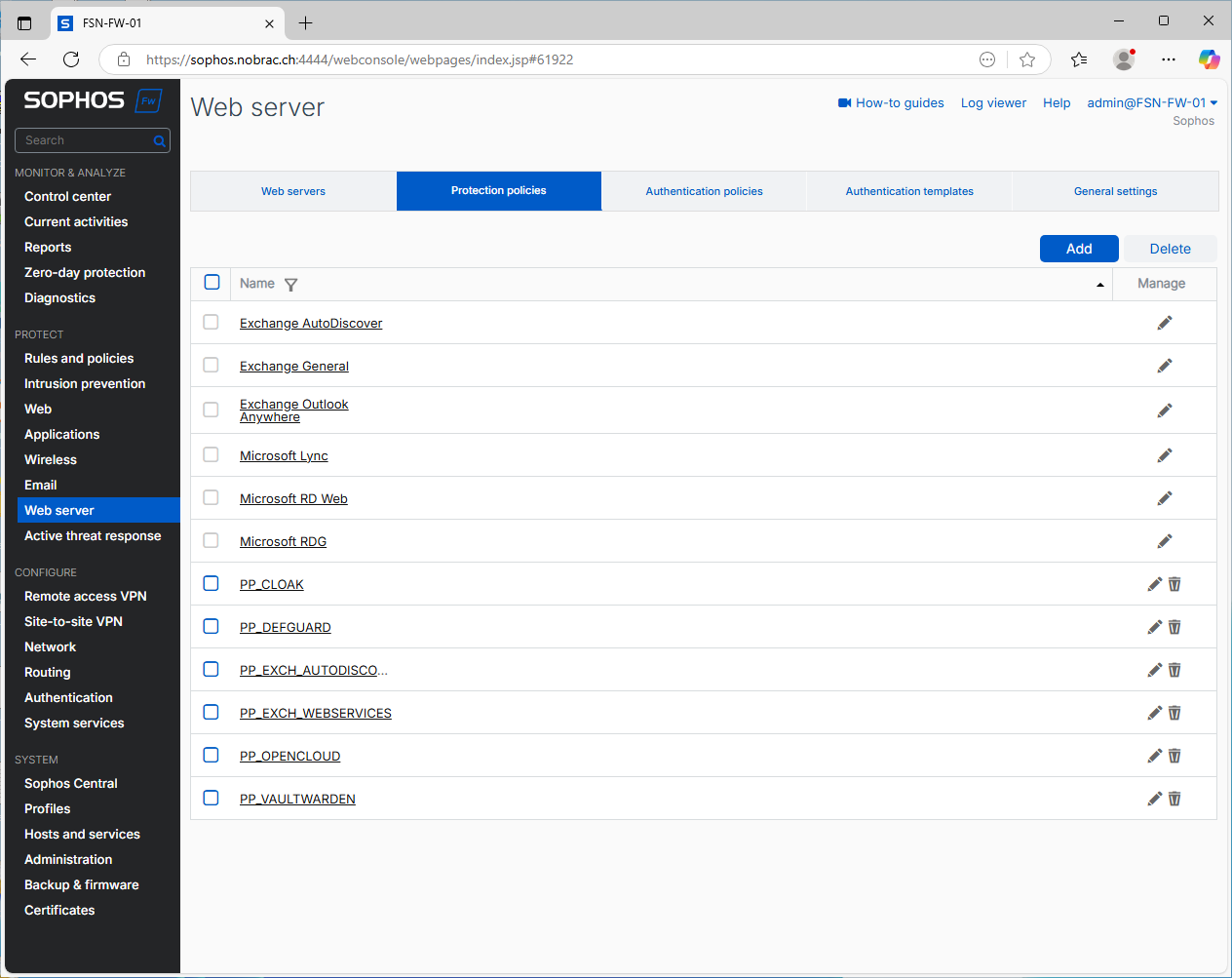Open the Copilot icon in browser toolbar

1210,59
